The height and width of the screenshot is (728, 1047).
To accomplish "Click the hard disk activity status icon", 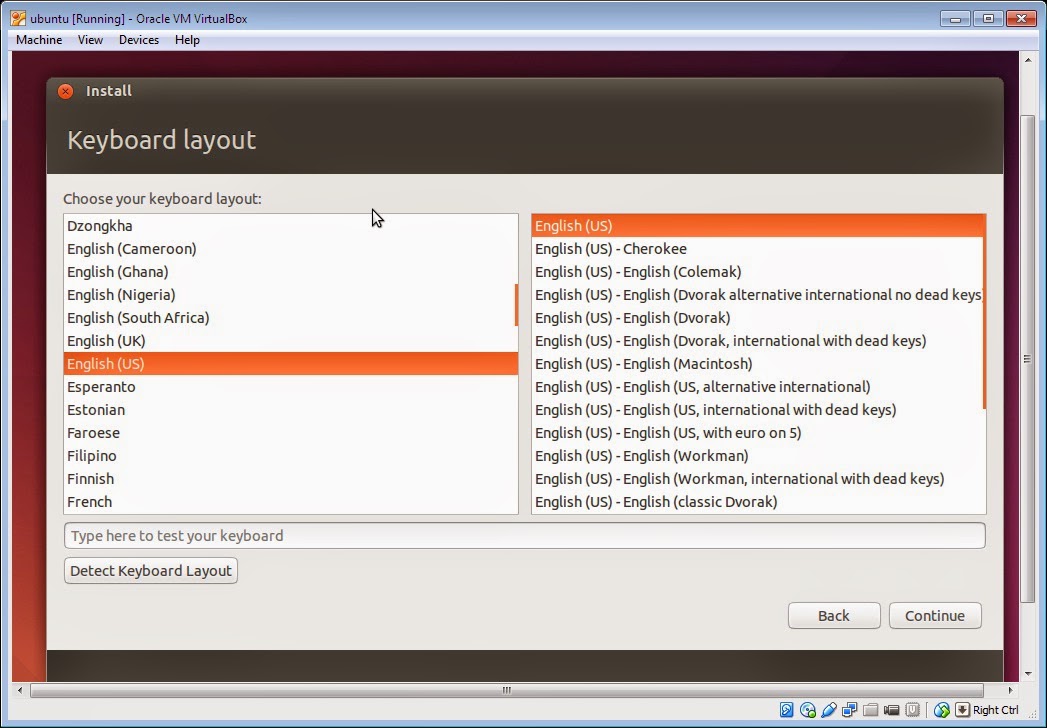I will [787, 710].
